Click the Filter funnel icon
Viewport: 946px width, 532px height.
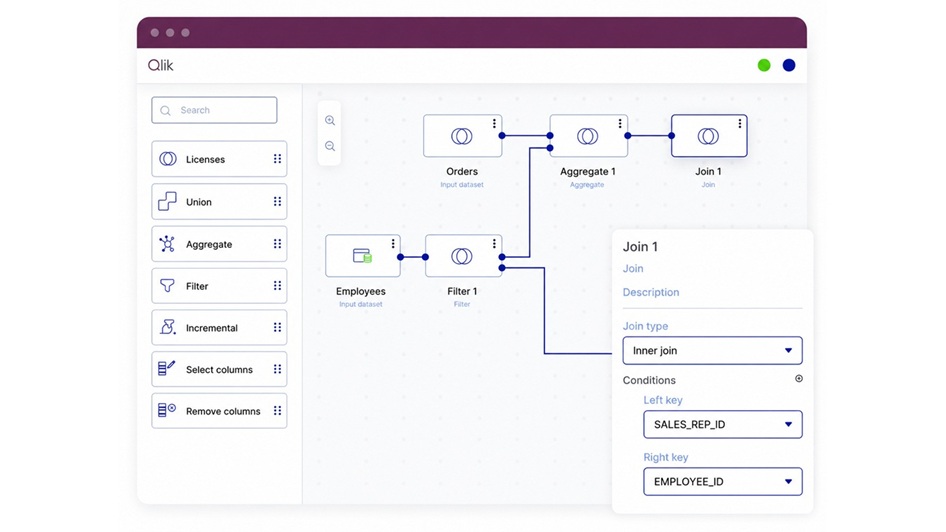[167, 285]
